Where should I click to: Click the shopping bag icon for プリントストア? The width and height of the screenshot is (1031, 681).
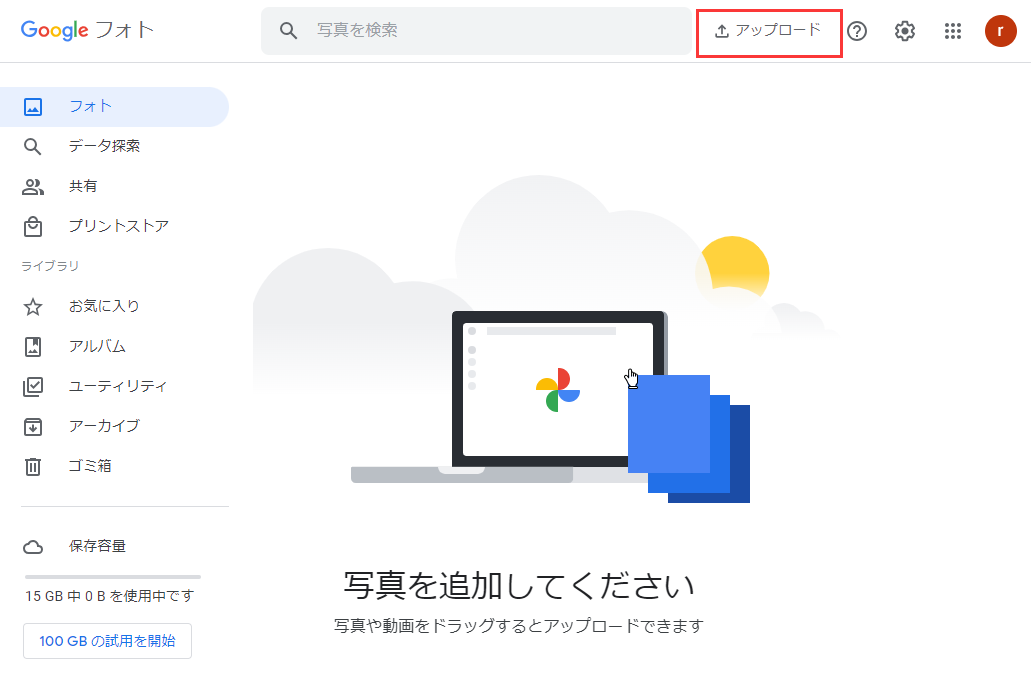[33, 227]
